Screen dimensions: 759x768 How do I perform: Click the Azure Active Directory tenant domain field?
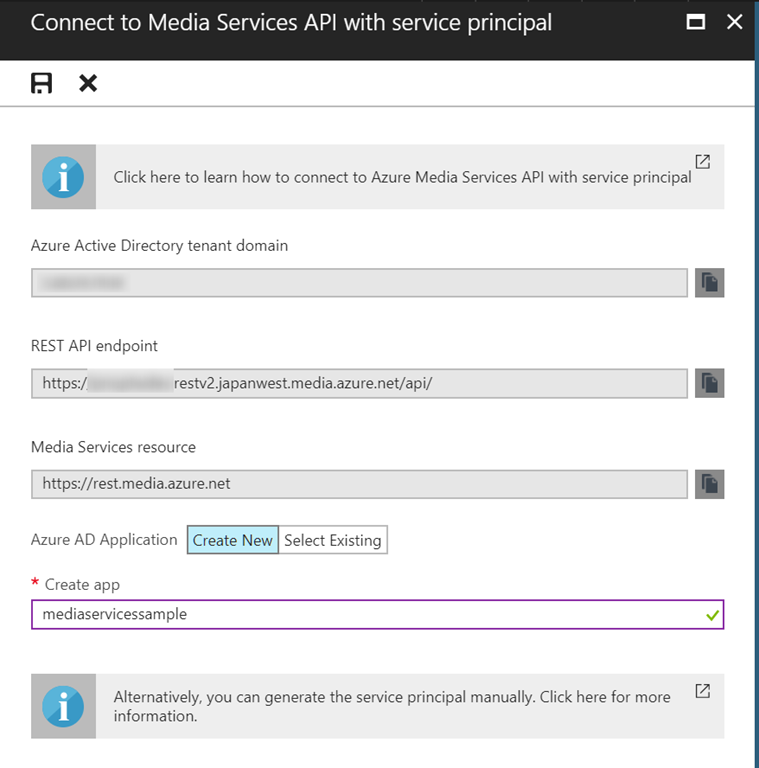pos(359,283)
